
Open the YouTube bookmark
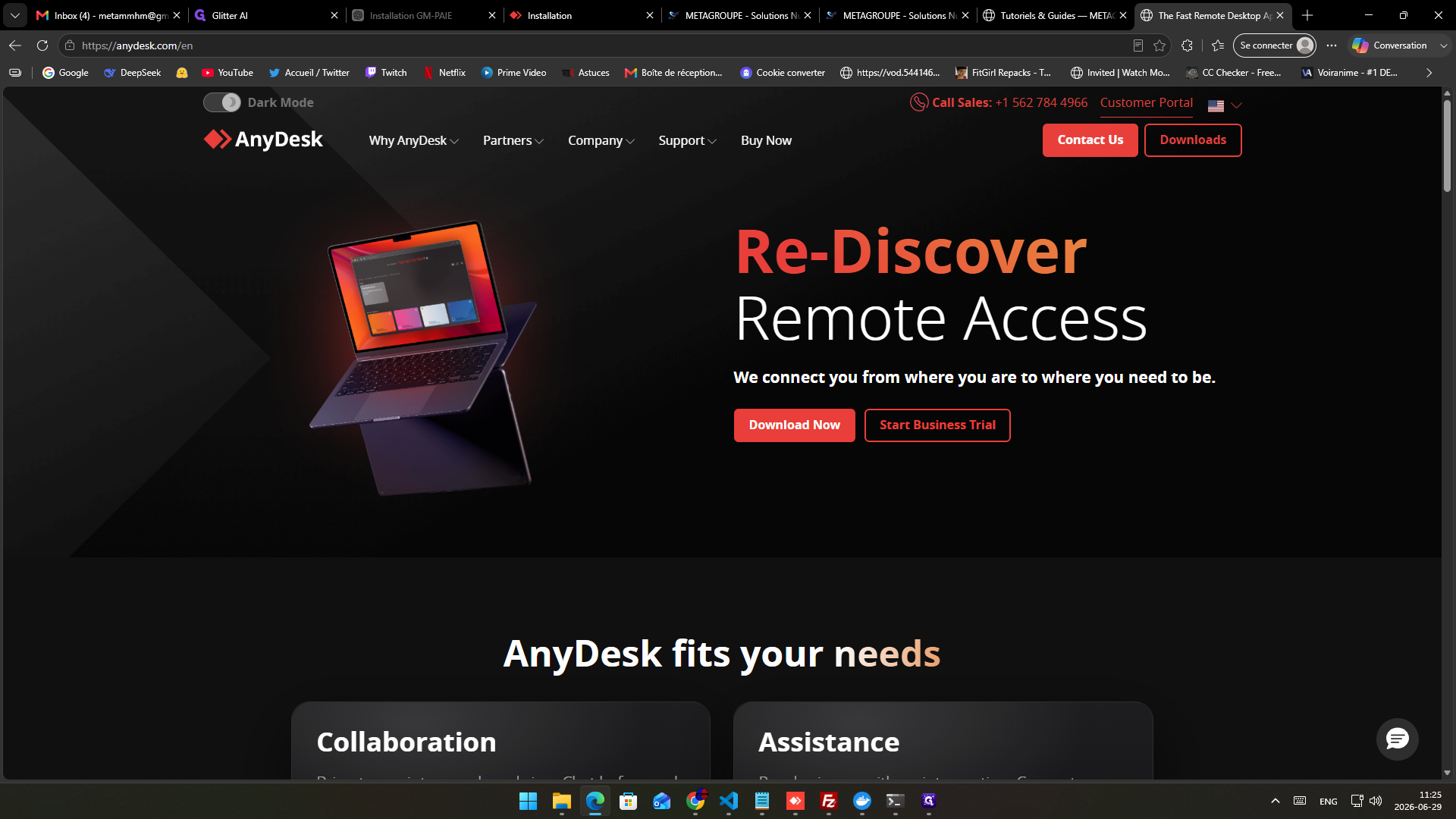[x=227, y=73]
